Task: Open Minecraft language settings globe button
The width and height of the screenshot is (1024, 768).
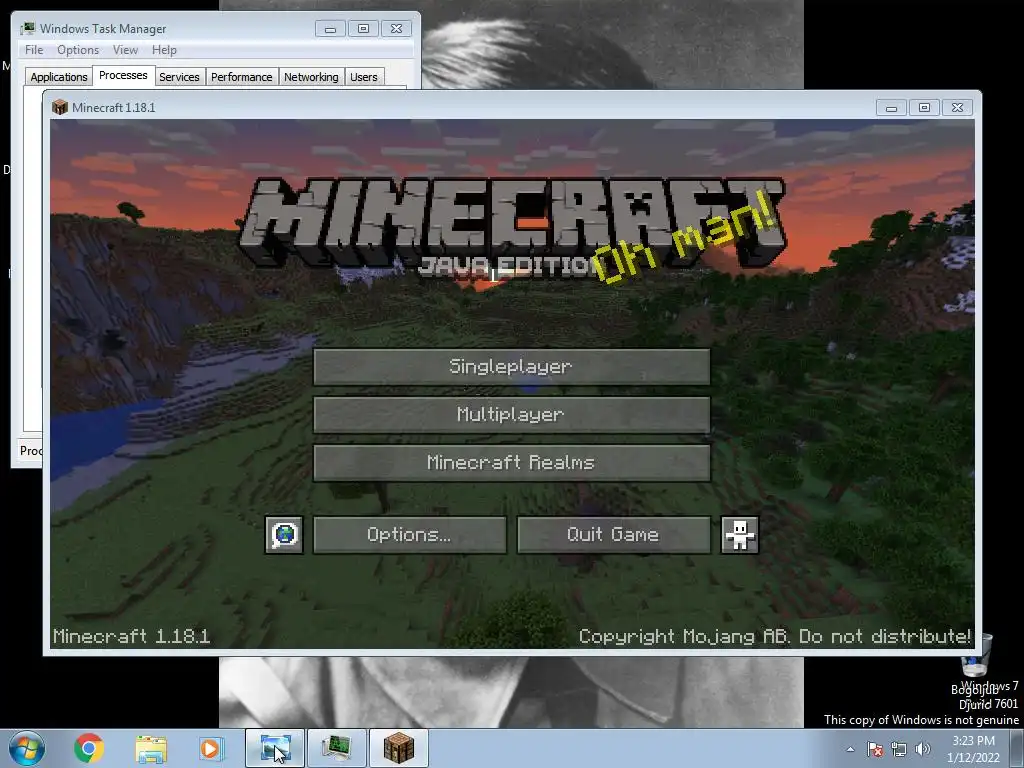Action: click(284, 535)
